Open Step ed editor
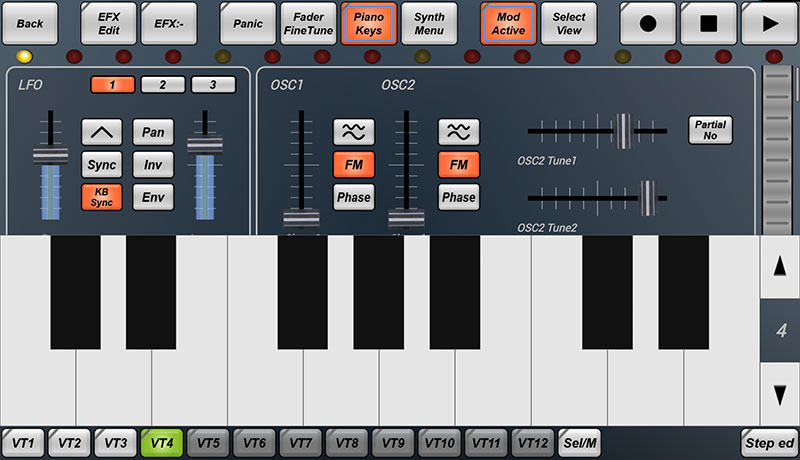The width and height of the screenshot is (800, 460). tap(769, 443)
